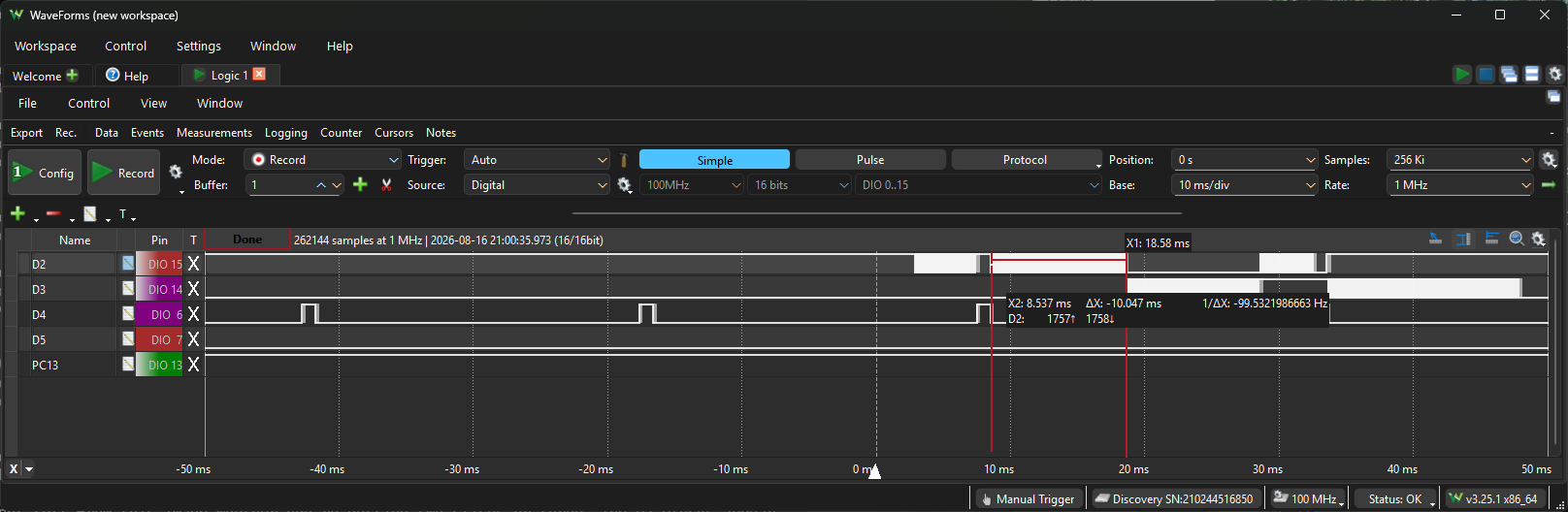
Task: Open the Mode dropdown showing Record
Action: coord(324,160)
